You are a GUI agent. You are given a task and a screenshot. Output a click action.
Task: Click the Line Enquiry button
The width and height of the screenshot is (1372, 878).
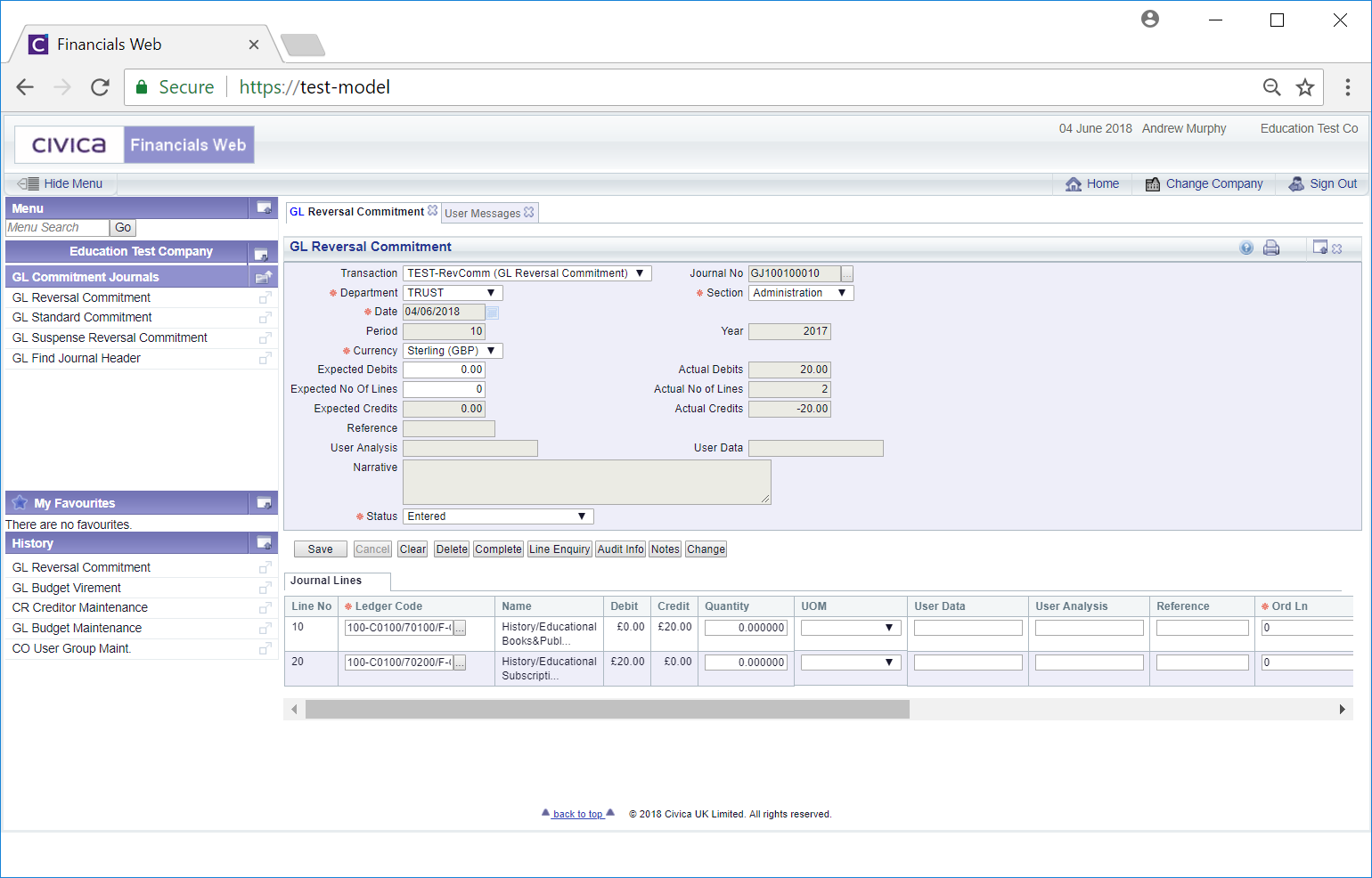pyautogui.click(x=559, y=549)
